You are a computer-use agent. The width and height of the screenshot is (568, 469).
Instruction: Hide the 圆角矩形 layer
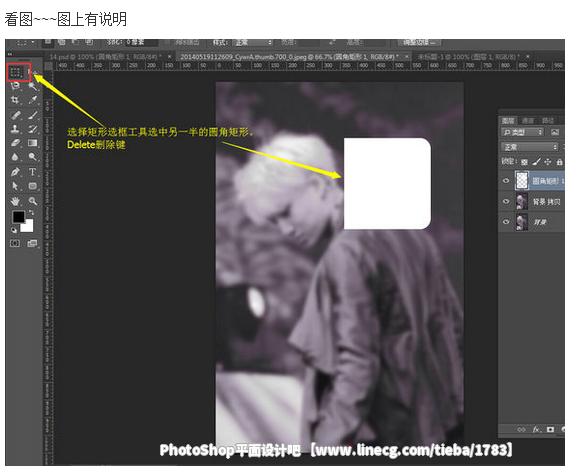[506, 180]
